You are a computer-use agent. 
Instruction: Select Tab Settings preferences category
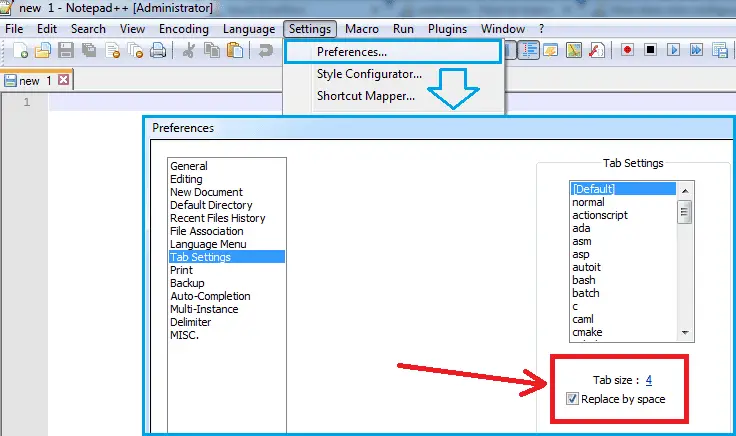[227, 257]
